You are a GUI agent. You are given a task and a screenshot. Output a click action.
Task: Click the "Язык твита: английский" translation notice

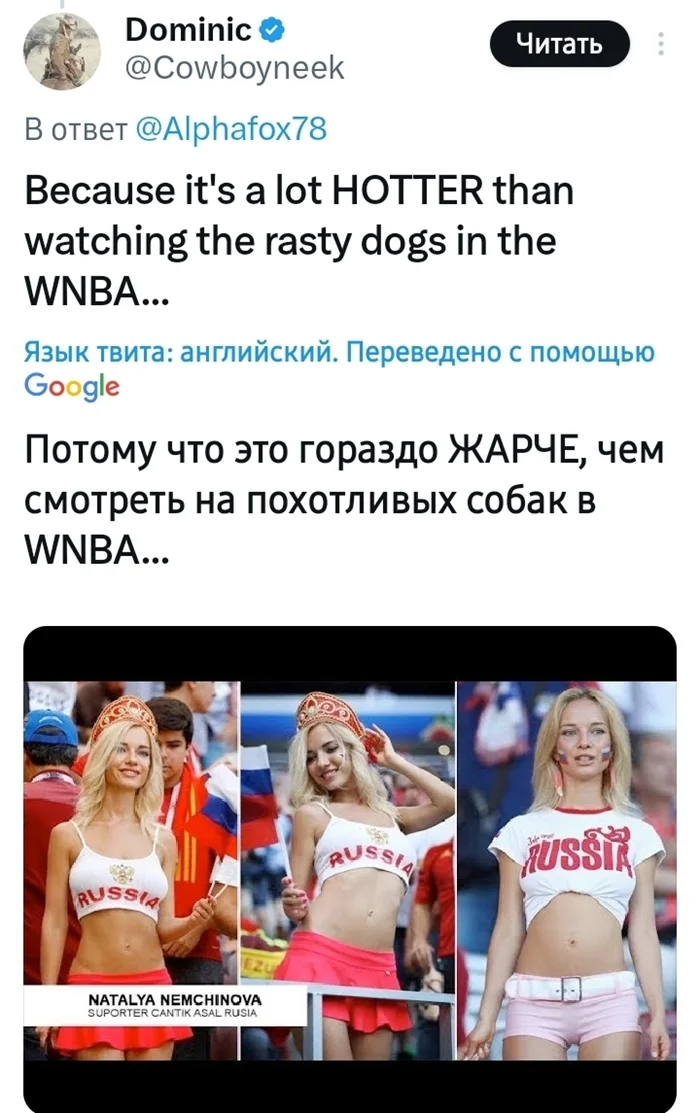[180, 351]
